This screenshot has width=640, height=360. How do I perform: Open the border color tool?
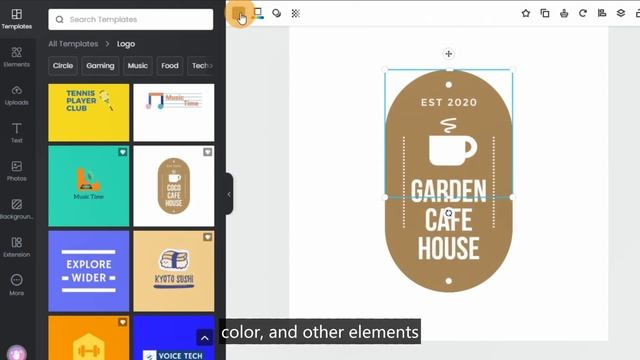coord(258,13)
